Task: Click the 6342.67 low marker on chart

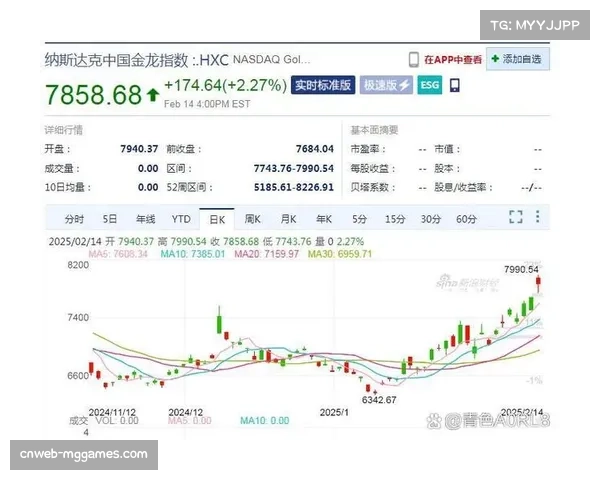Action: [379, 400]
